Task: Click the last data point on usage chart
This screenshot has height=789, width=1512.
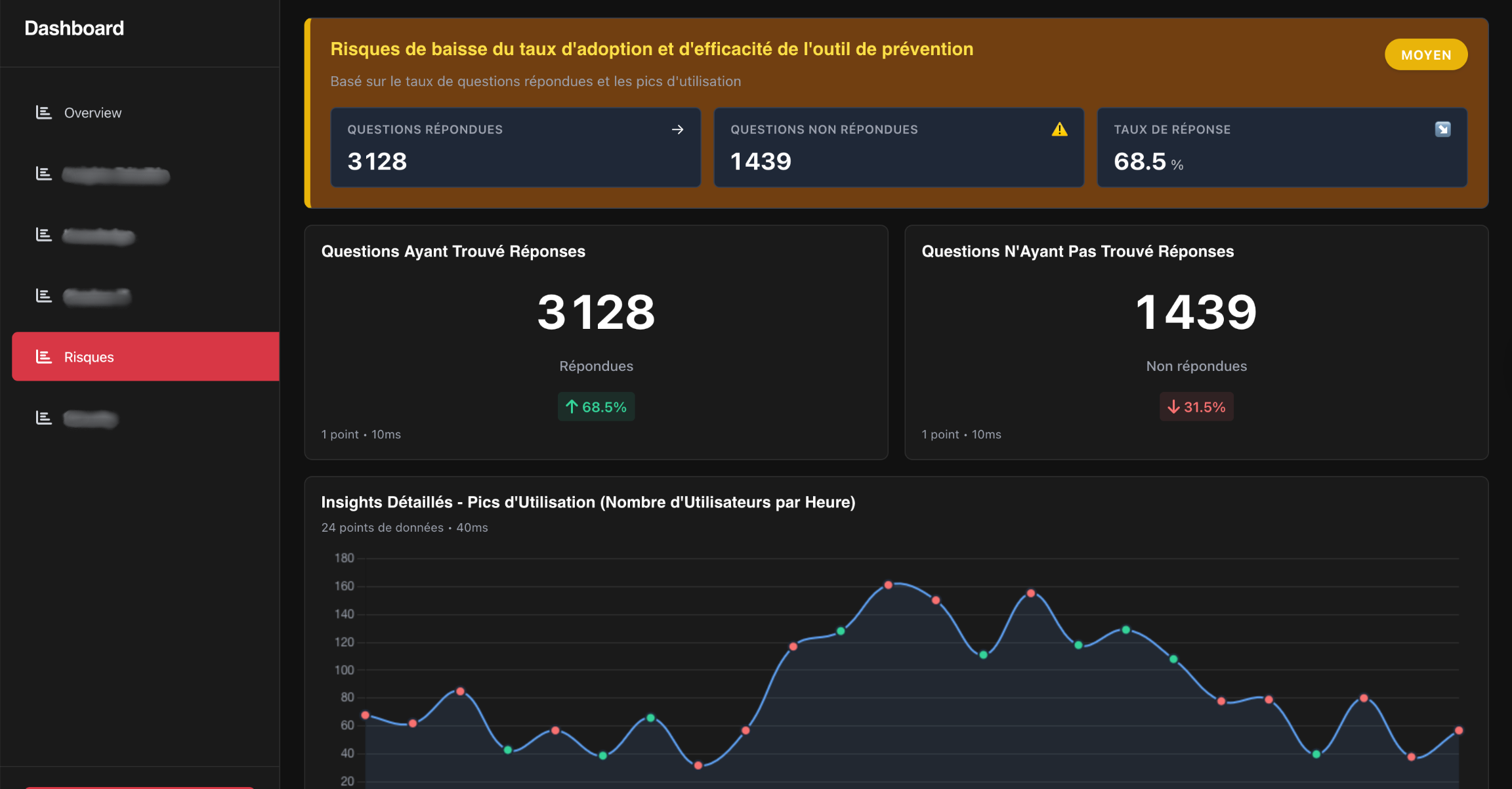Action: 1458,731
